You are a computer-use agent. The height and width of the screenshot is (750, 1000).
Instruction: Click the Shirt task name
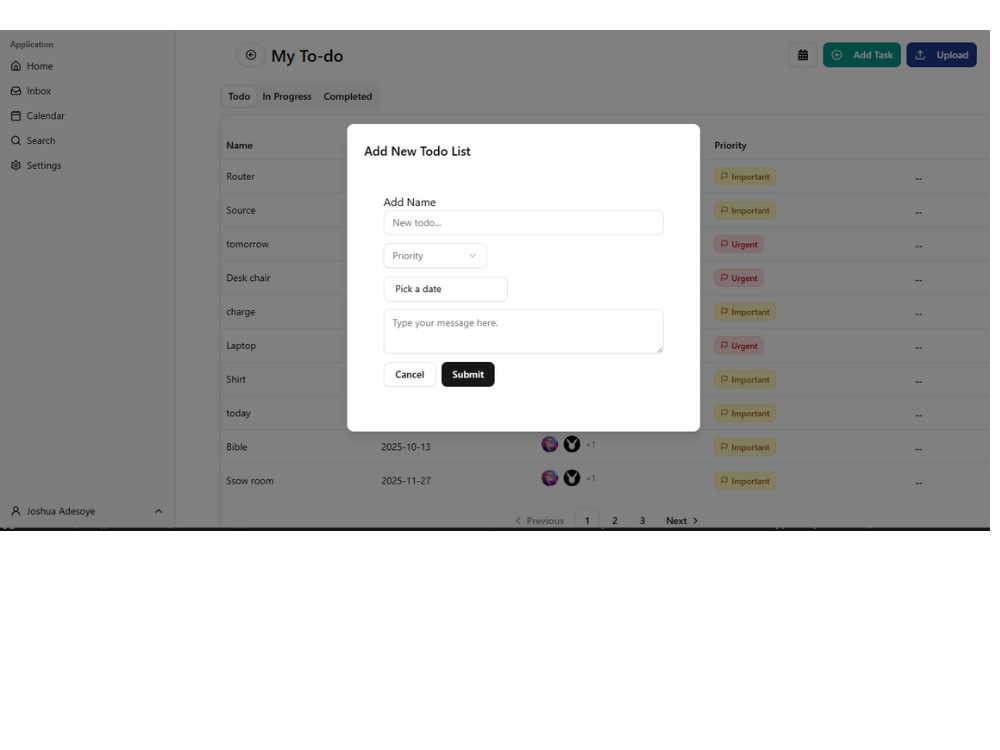coord(236,379)
